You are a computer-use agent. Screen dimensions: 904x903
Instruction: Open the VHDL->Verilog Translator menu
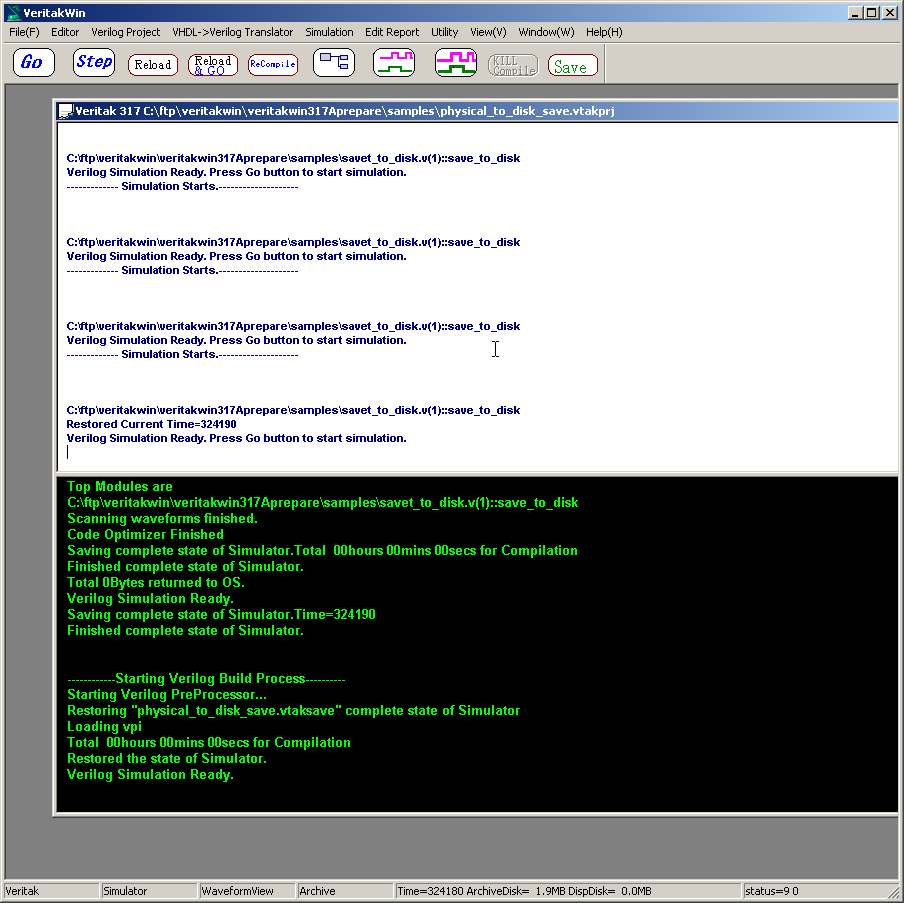point(232,32)
